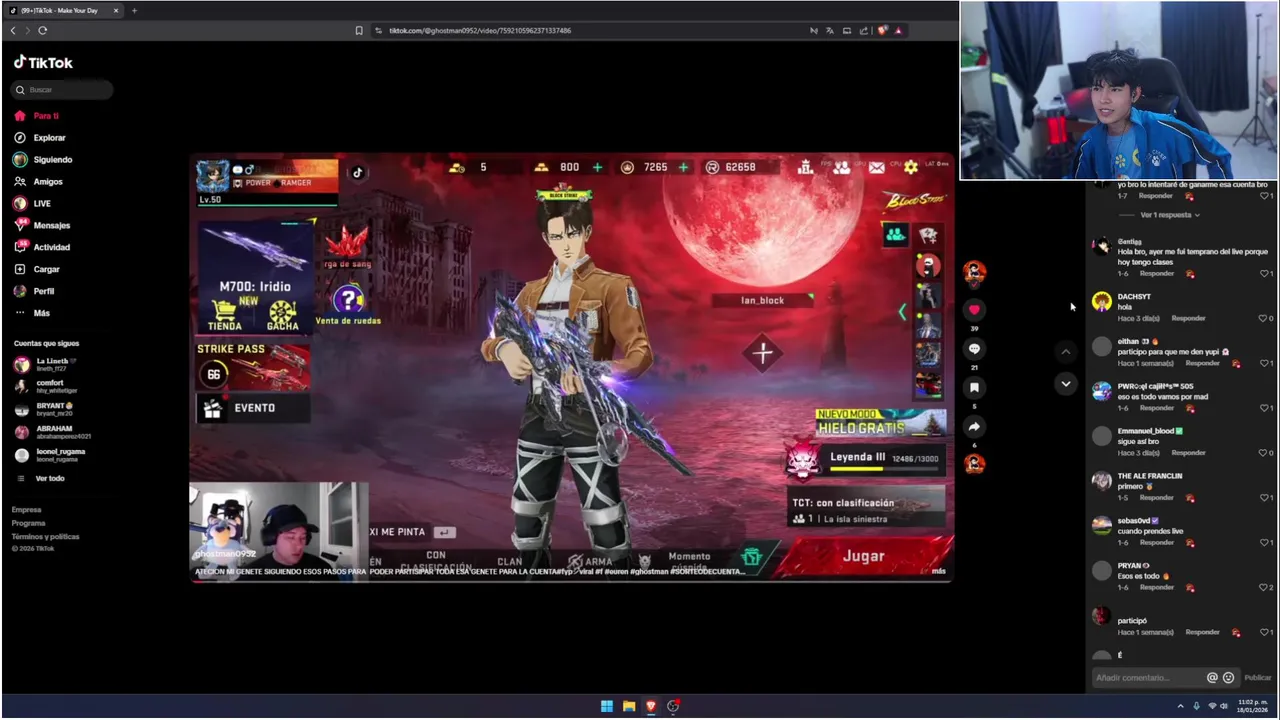Click the translate page icon
This screenshot has height=720, width=1280.
point(829,31)
